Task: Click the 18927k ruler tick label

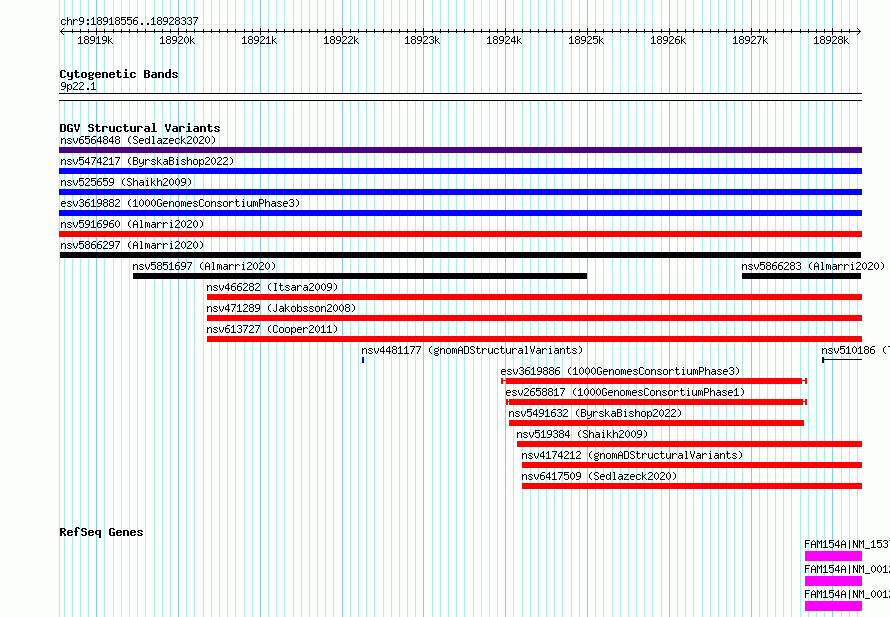Action: 750,40
